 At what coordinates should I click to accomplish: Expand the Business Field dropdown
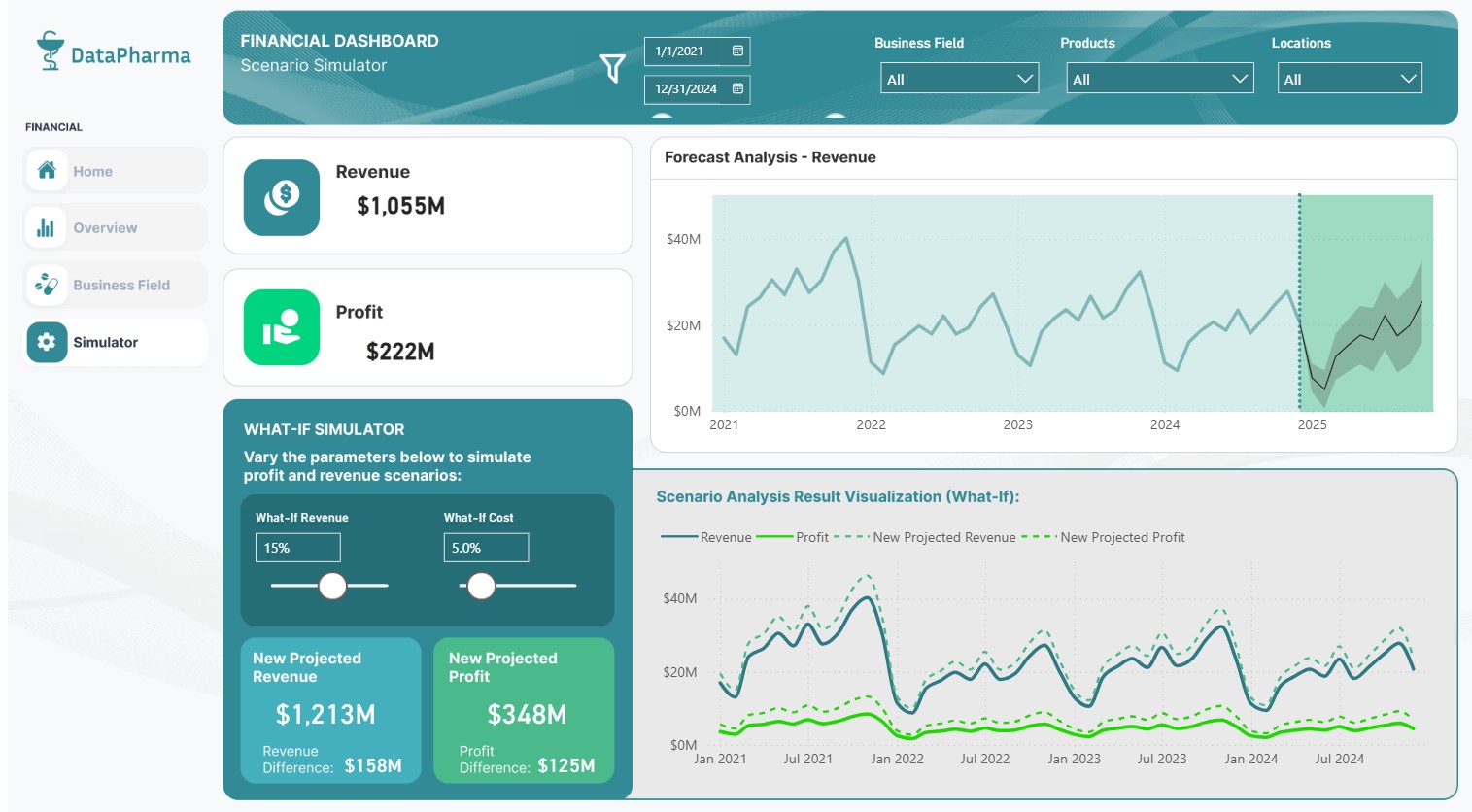pos(959,79)
